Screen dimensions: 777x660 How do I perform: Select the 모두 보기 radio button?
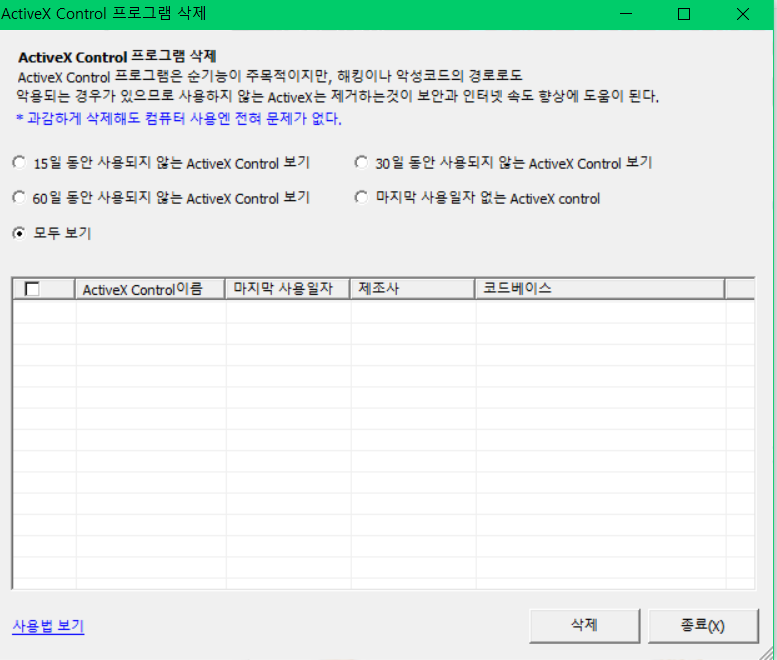[19, 233]
